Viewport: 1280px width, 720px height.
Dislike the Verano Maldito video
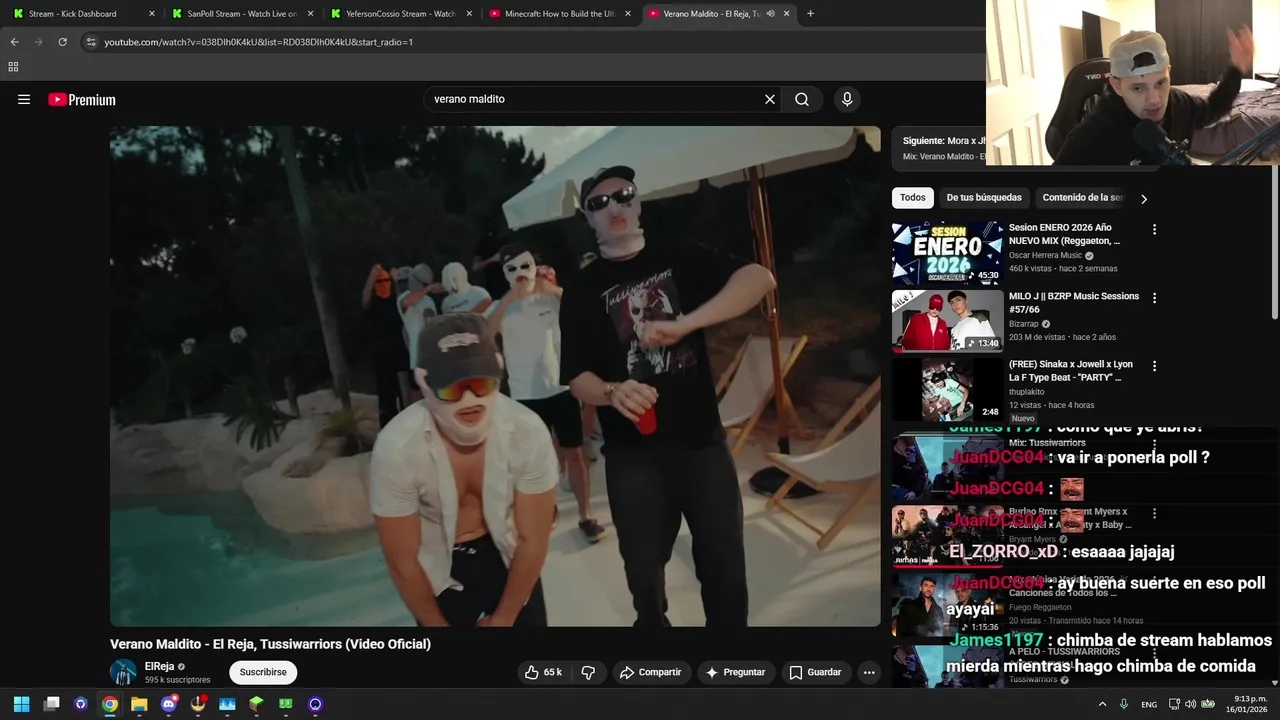(588, 672)
